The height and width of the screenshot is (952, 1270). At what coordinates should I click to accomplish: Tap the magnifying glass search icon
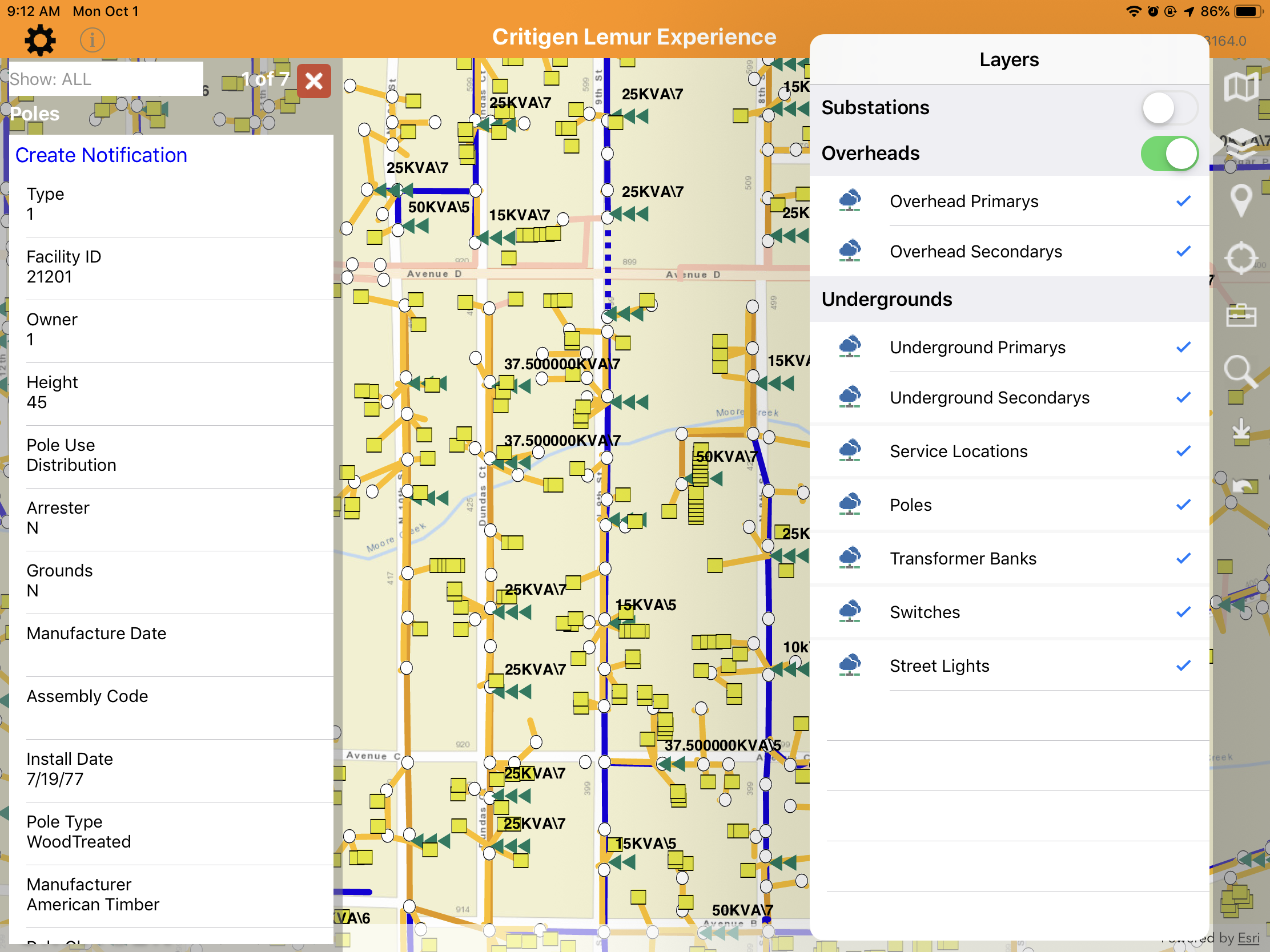tap(1241, 372)
